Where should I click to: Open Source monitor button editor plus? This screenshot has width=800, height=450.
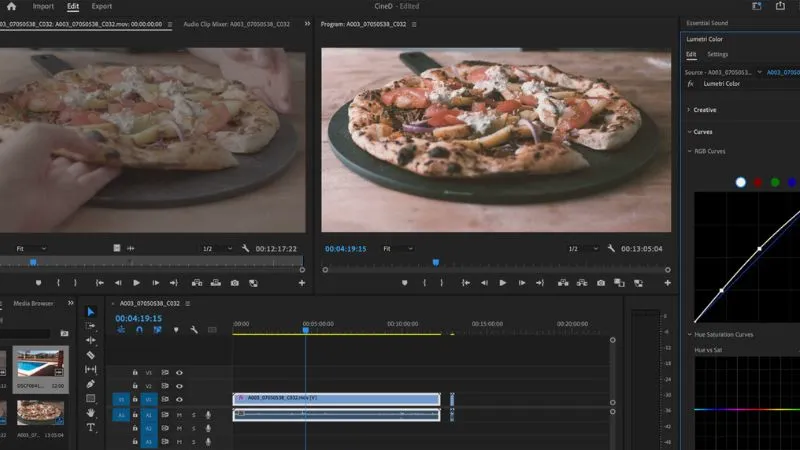302,283
